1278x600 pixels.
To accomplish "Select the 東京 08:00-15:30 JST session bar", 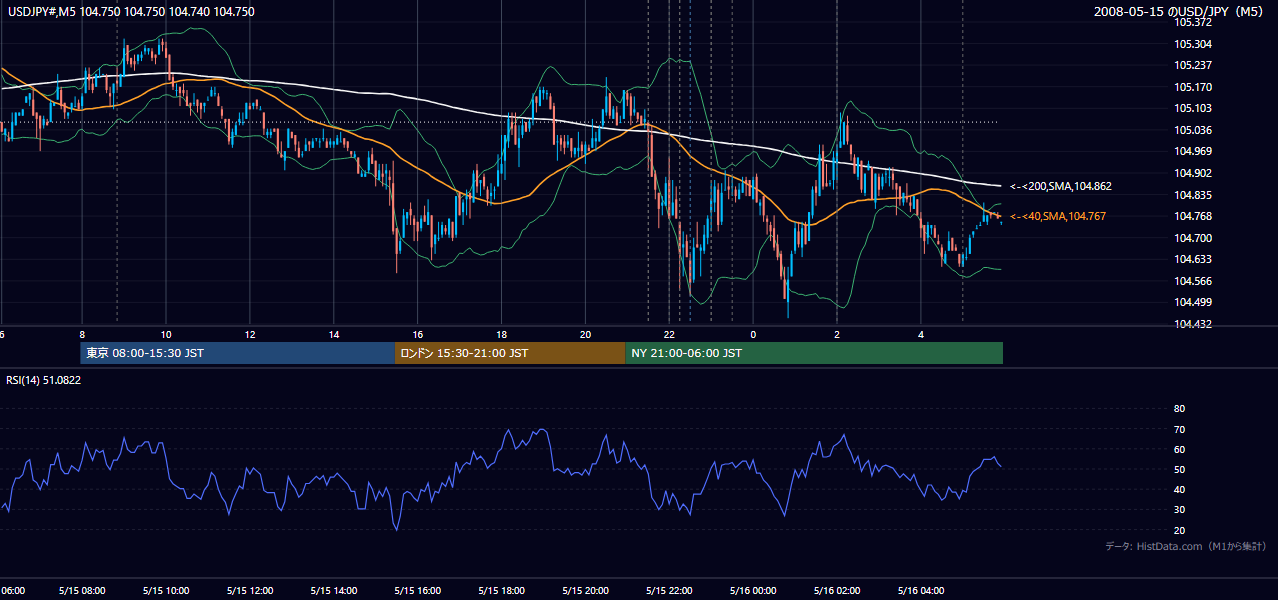I will click(238, 353).
